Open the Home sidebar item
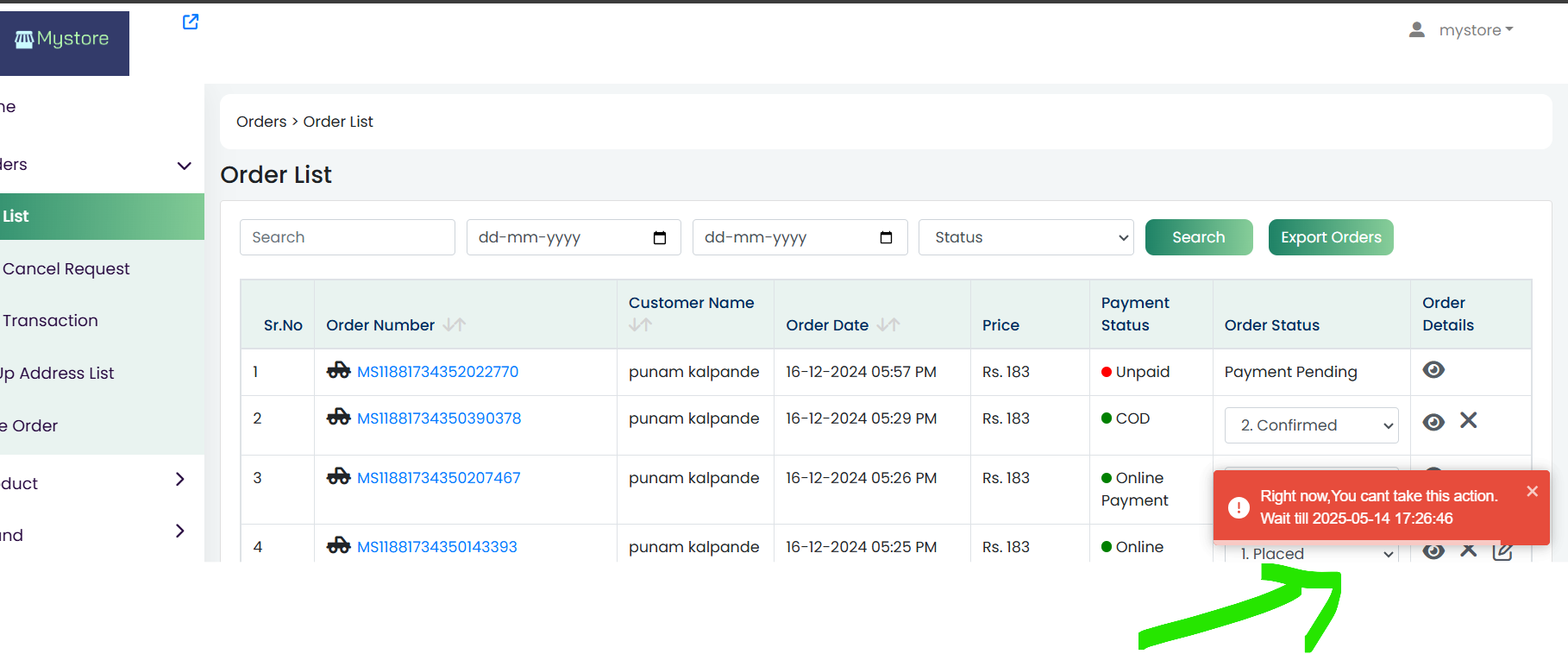 [x=9, y=107]
